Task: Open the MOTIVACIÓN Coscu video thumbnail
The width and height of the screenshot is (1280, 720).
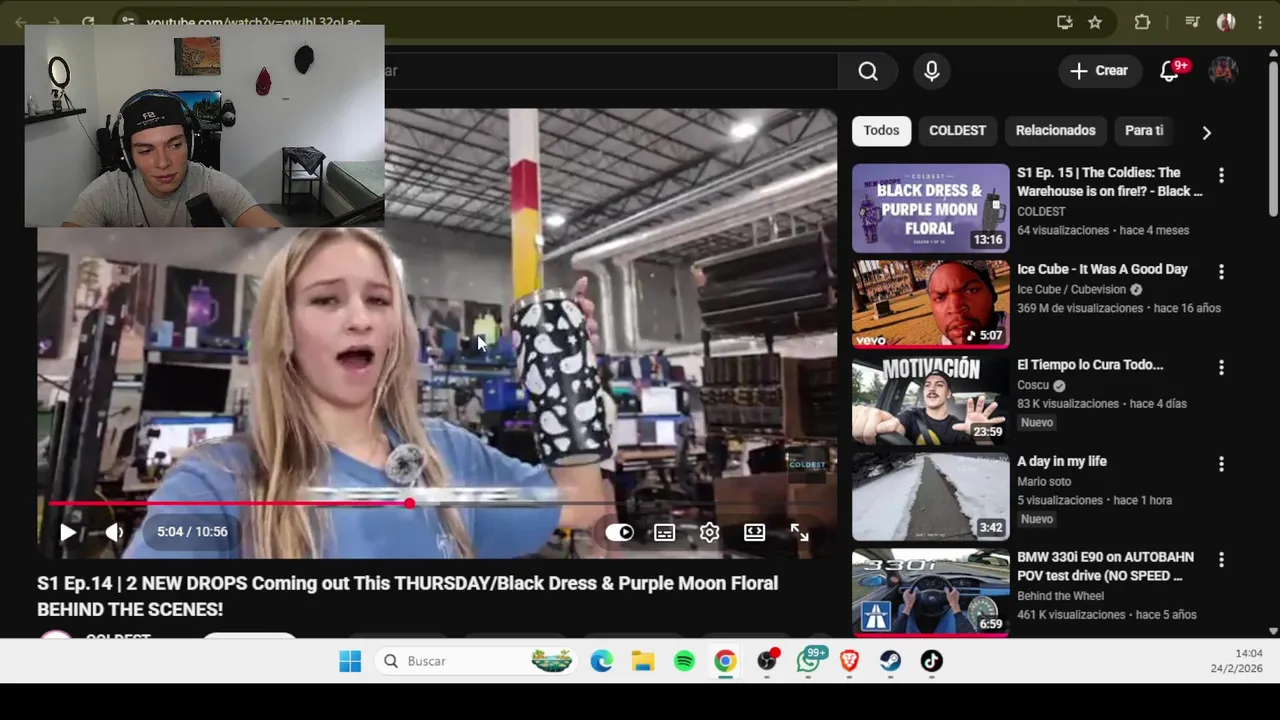Action: (x=931, y=400)
